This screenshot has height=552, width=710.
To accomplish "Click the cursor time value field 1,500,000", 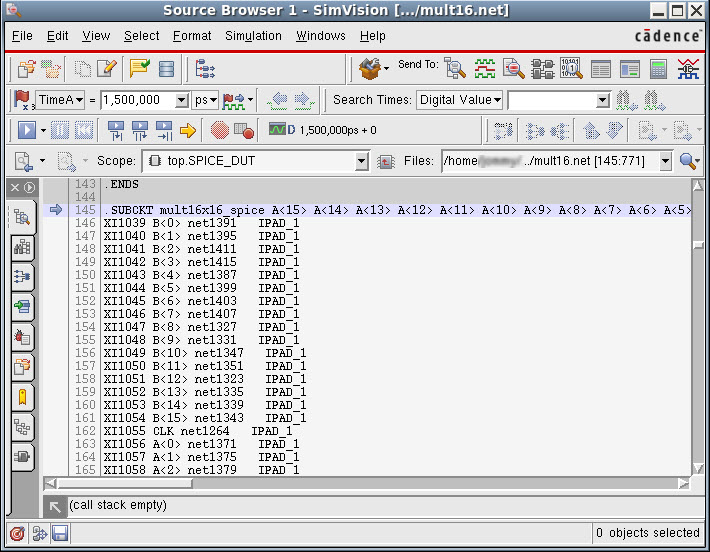I will click(137, 100).
